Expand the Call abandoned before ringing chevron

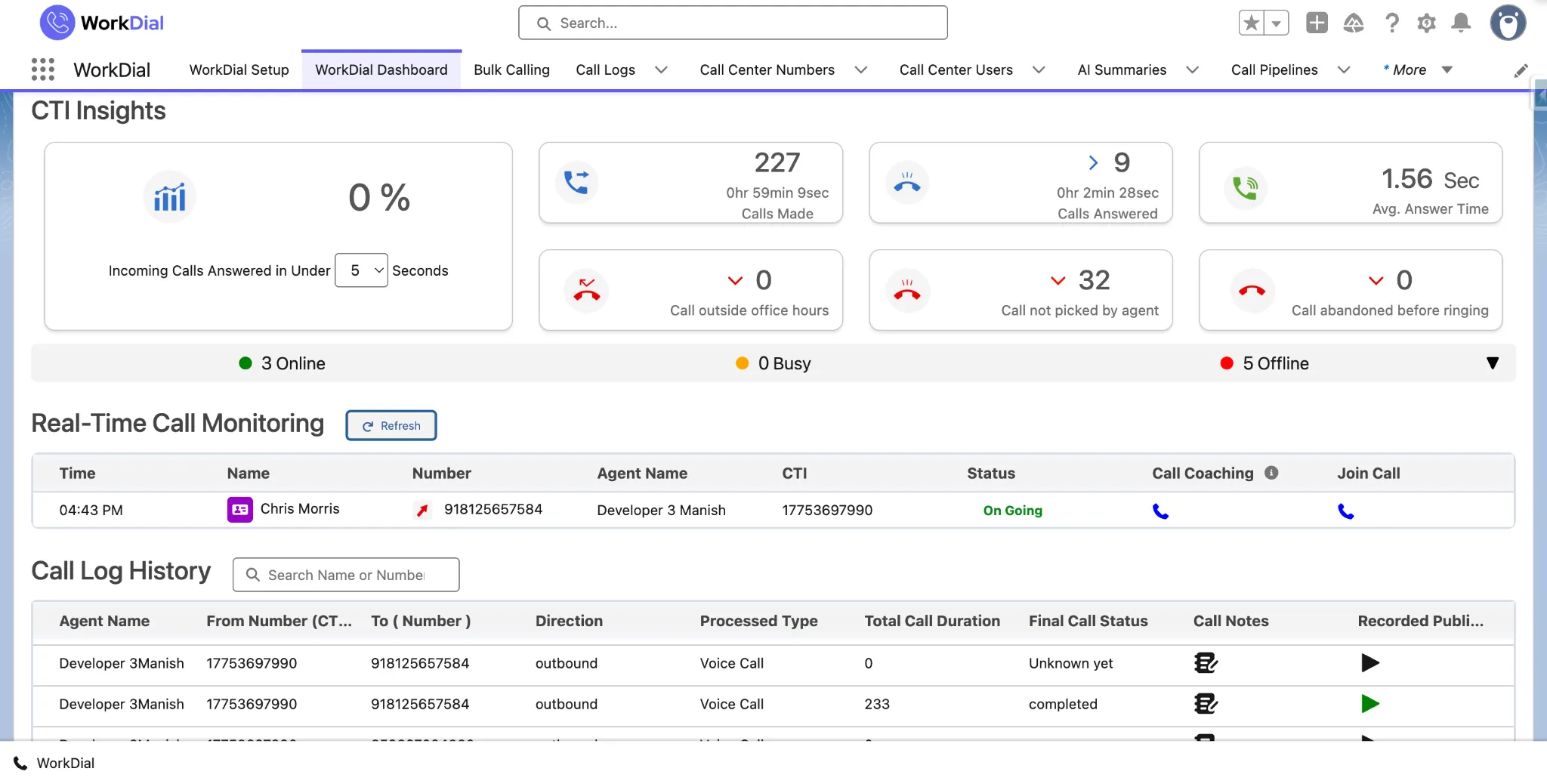1376,280
